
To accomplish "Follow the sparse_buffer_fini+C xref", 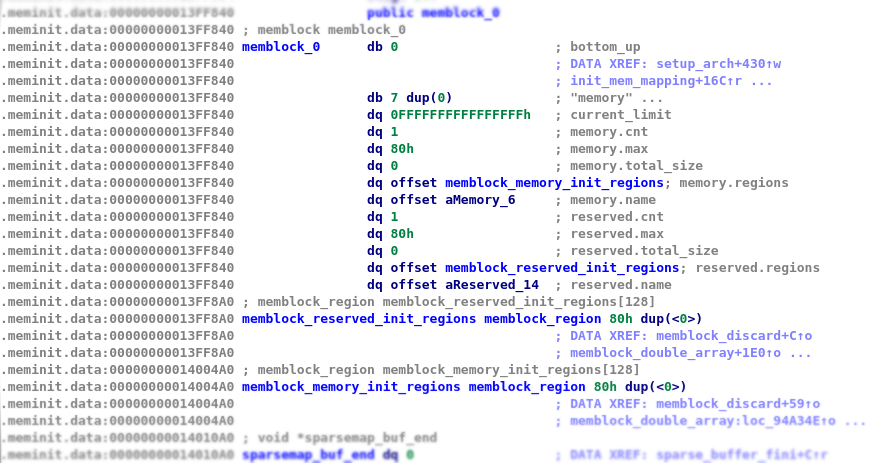I will click(x=742, y=455).
